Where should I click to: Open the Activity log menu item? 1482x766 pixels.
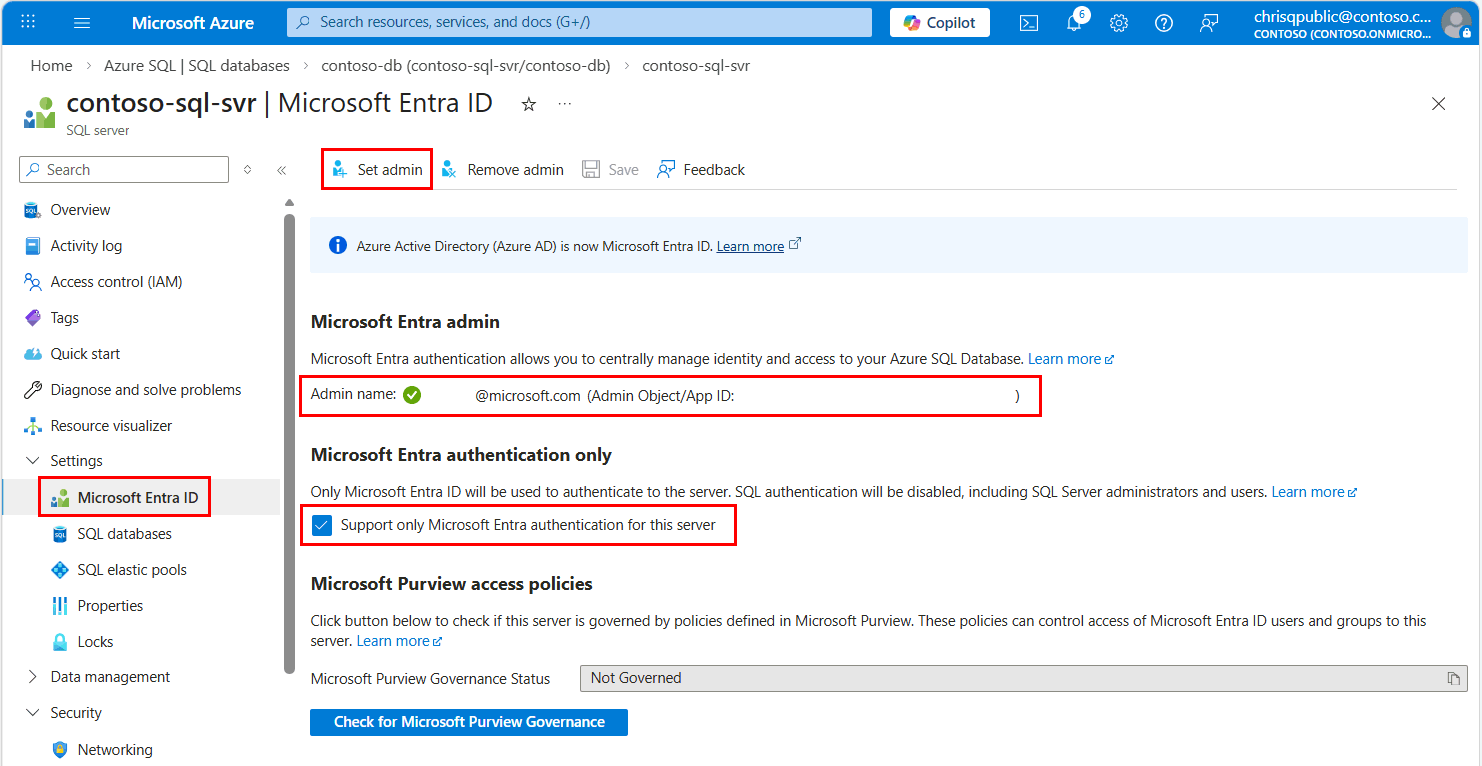(86, 246)
